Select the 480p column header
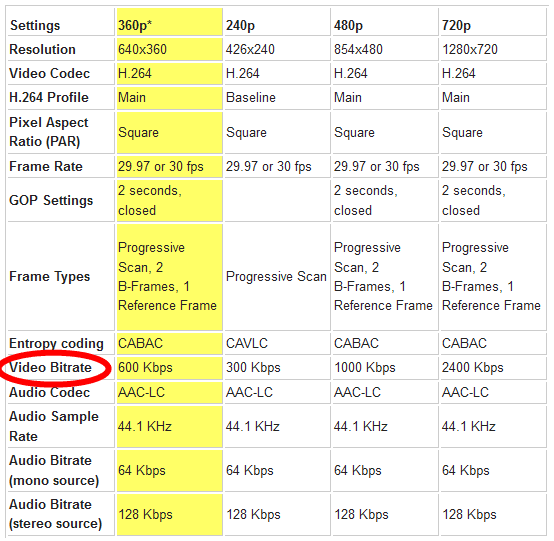 [385, 22]
